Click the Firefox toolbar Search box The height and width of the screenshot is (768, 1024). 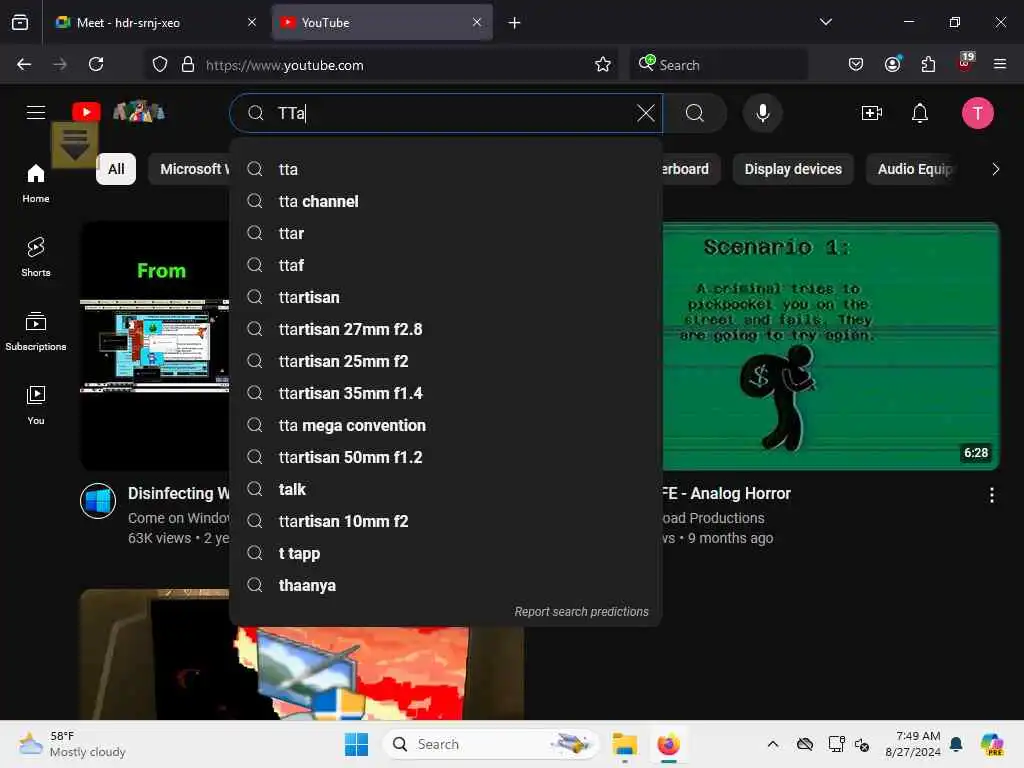[x=718, y=65]
